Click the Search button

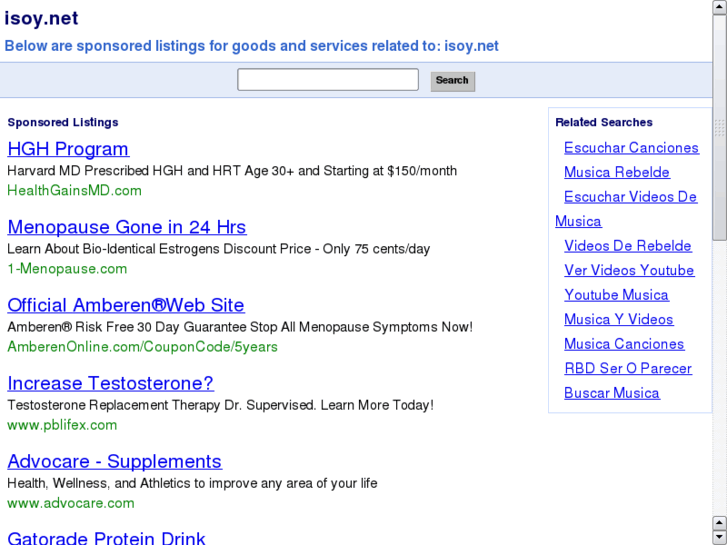(x=453, y=81)
